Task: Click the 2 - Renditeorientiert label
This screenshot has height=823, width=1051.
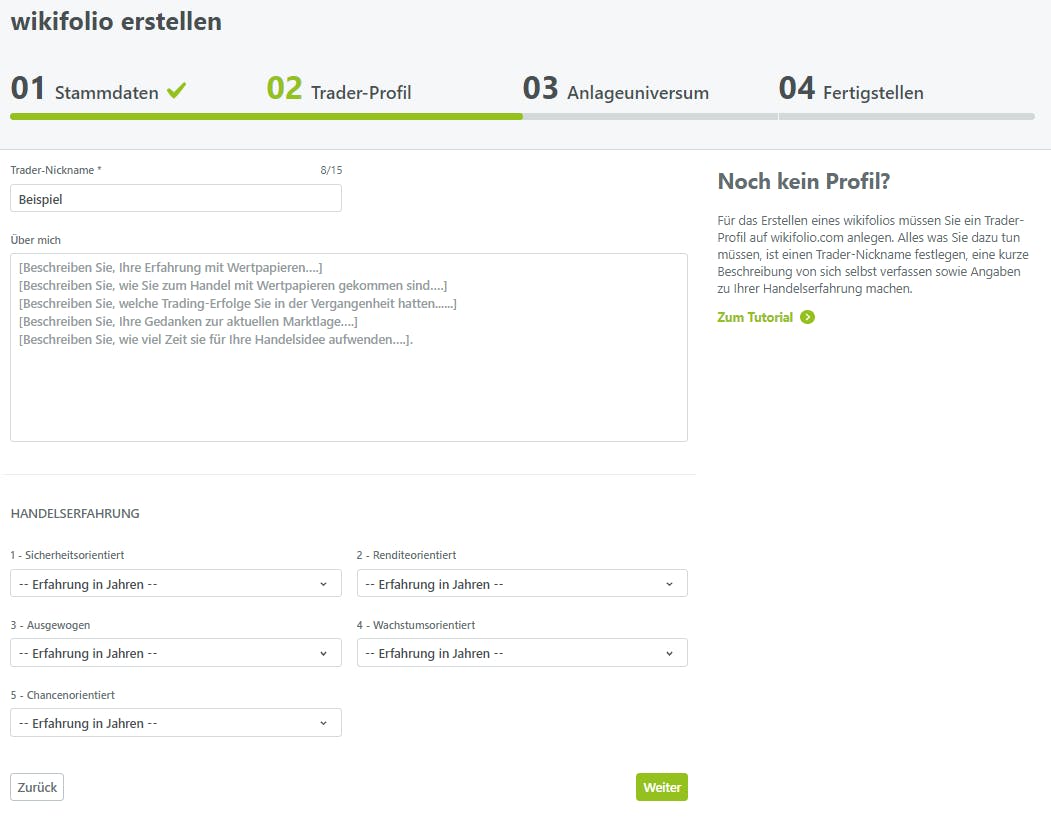Action: (x=406, y=555)
